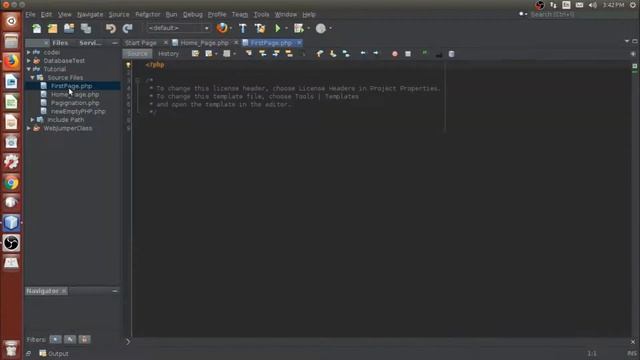This screenshot has height=360, width=640.
Task: Switch editor to Source view
Action: pos(137,53)
